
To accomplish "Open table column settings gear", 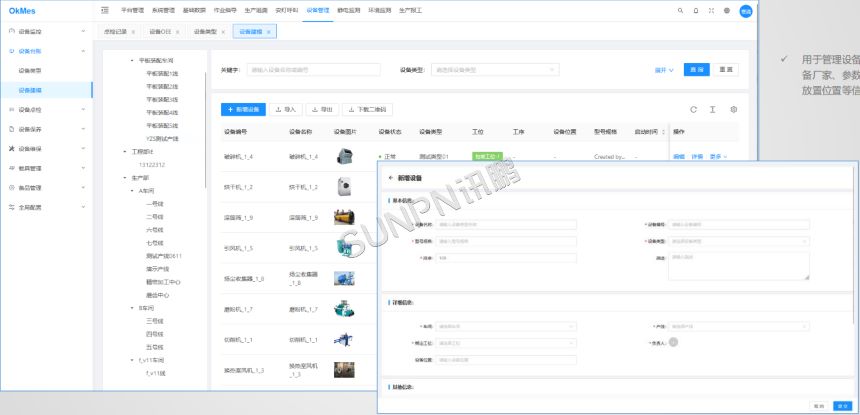I will point(733,110).
